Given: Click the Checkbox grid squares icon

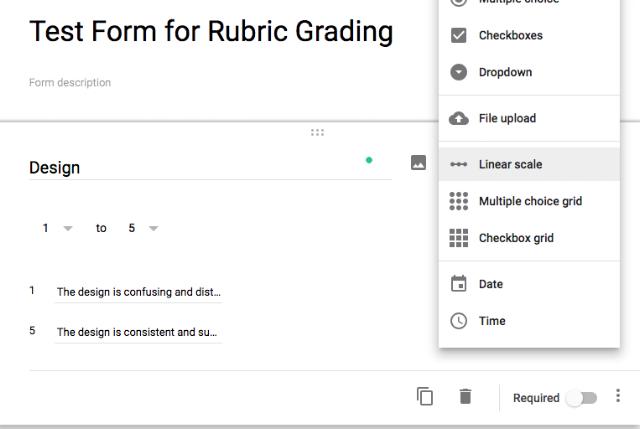Looking at the screenshot, I should 458,238.
